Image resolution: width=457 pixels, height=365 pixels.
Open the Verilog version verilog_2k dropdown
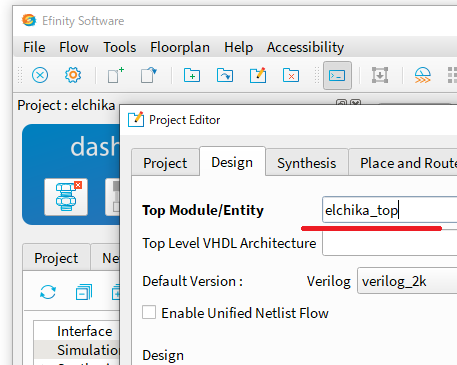tap(407, 281)
